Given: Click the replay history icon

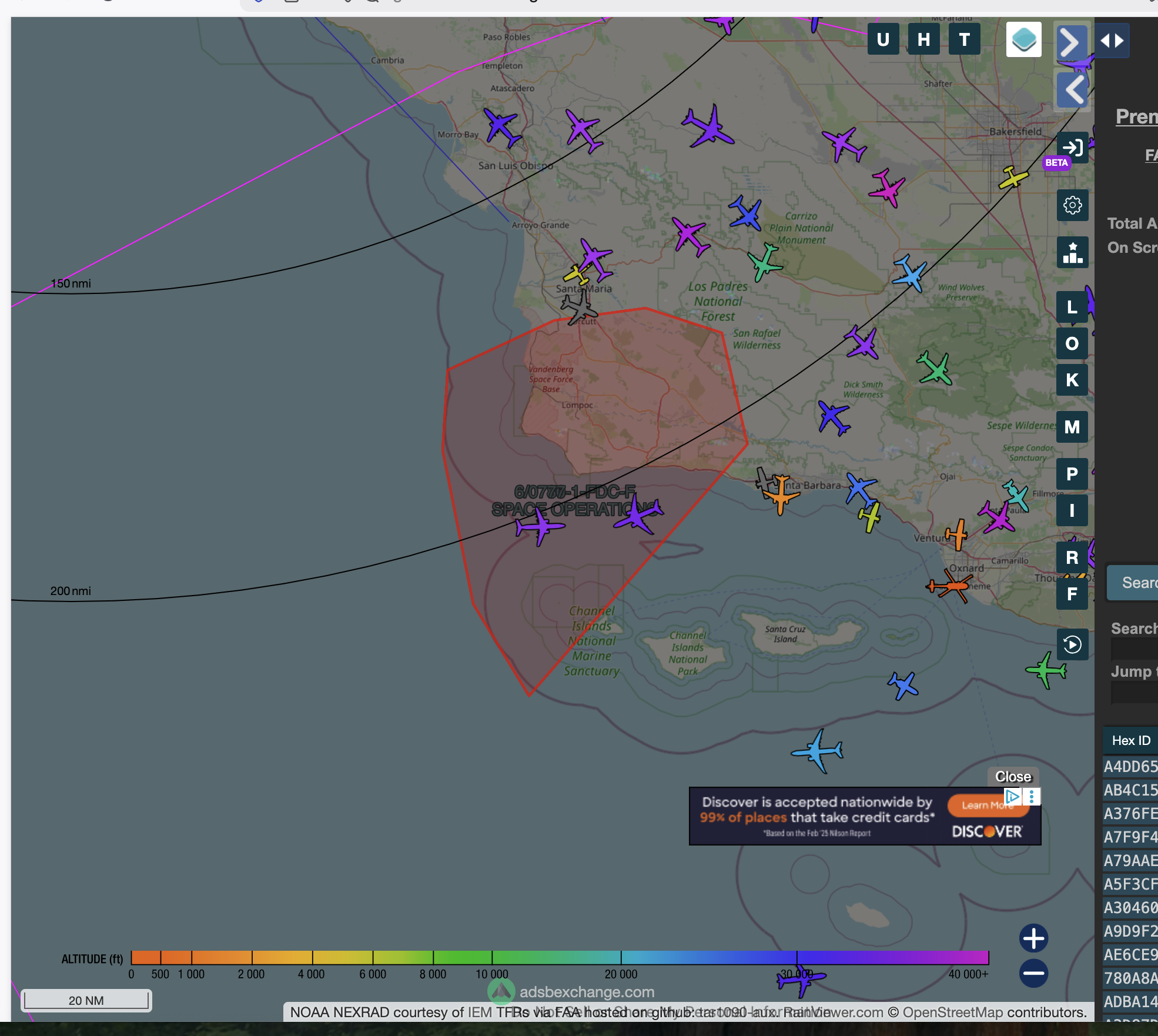Looking at the screenshot, I should [1072, 644].
